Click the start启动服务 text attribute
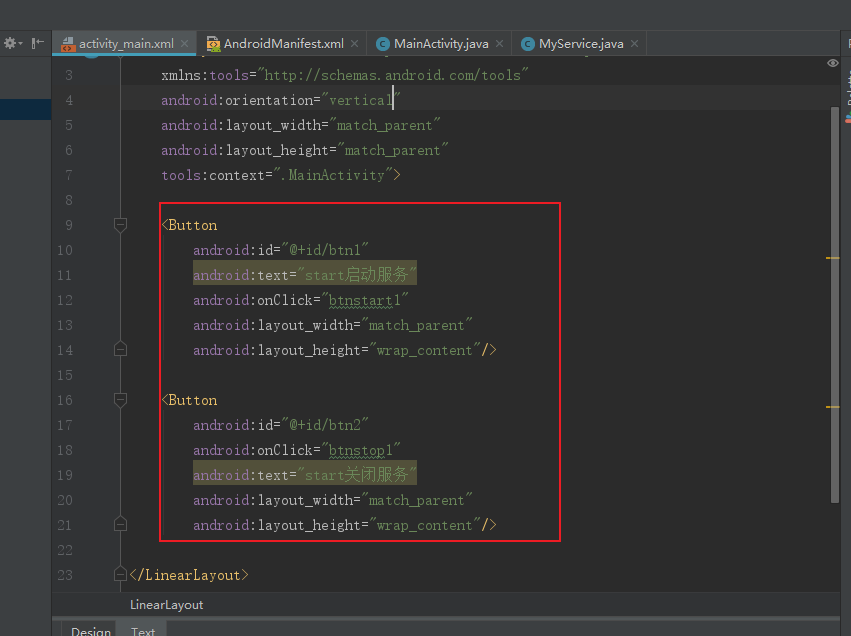 point(305,275)
